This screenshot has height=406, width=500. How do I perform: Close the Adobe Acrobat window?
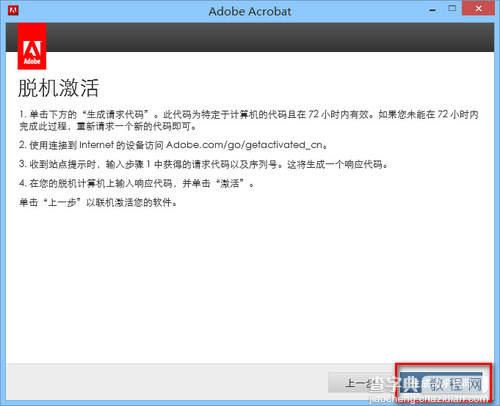tap(478, 9)
